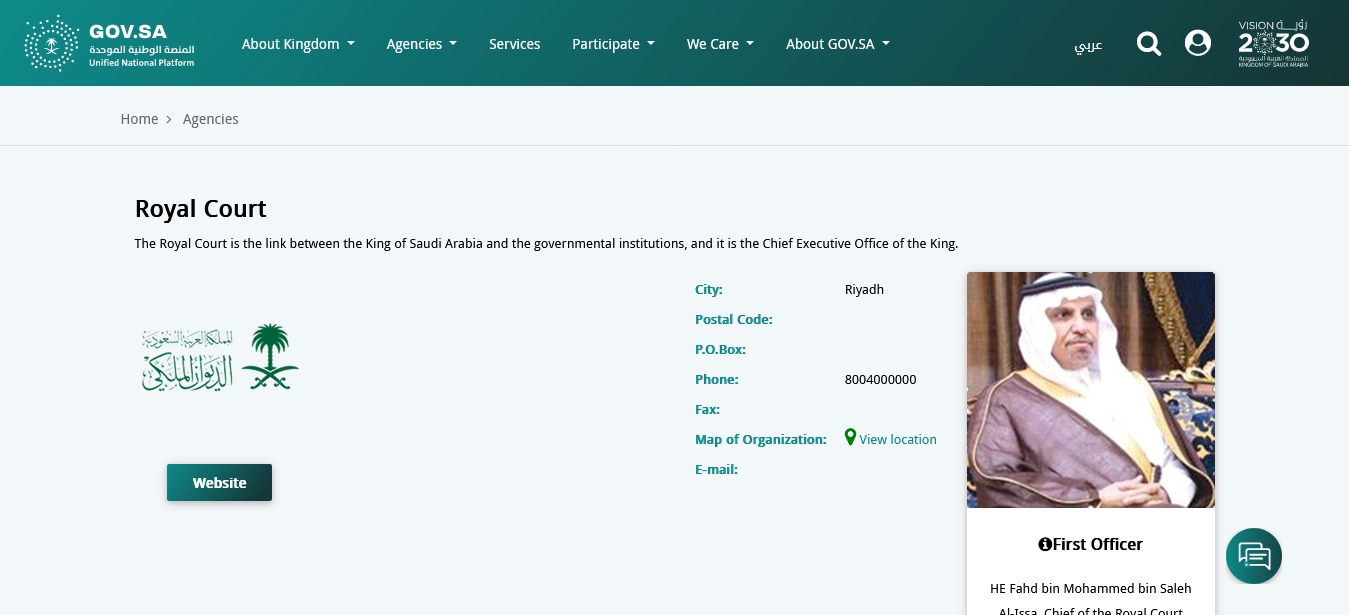Open the Services menu item
This screenshot has width=1349, height=615.
click(515, 44)
